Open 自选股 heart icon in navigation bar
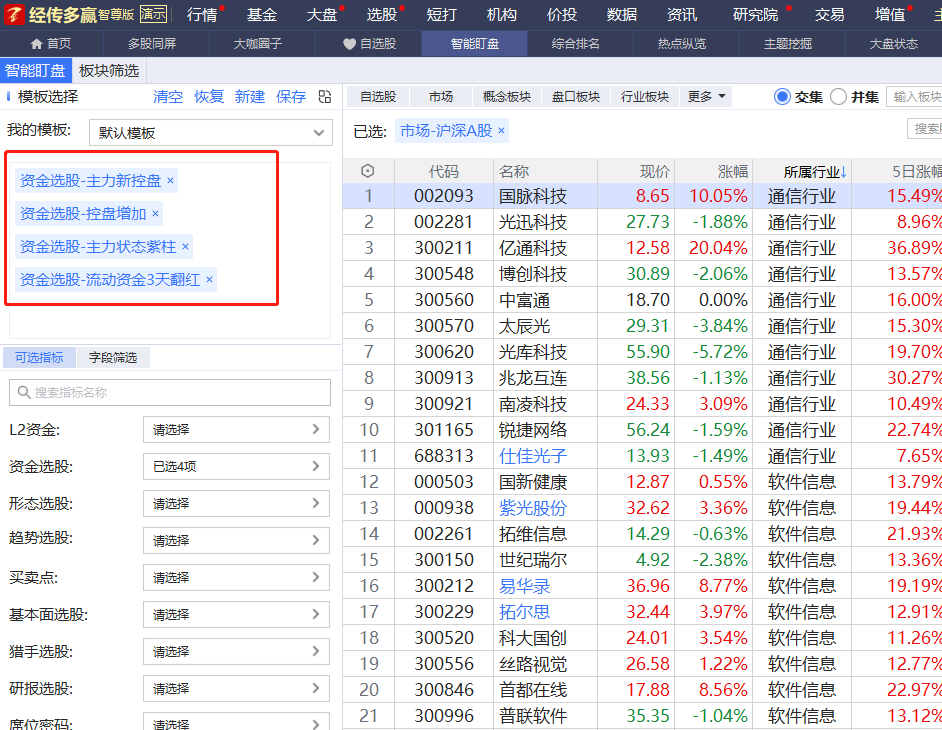This screenshot has width=942, height=730. click(350, 44)
